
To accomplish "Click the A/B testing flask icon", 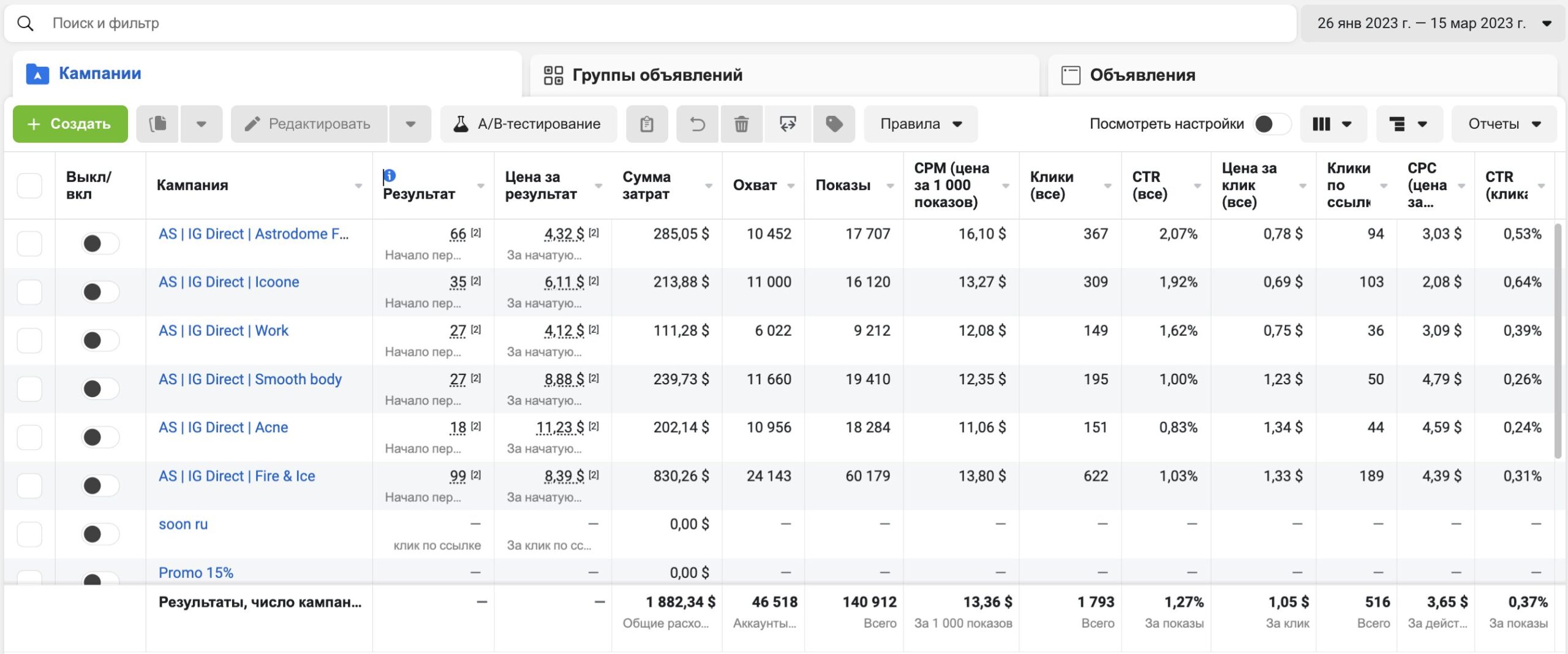I will click(461, 124).
